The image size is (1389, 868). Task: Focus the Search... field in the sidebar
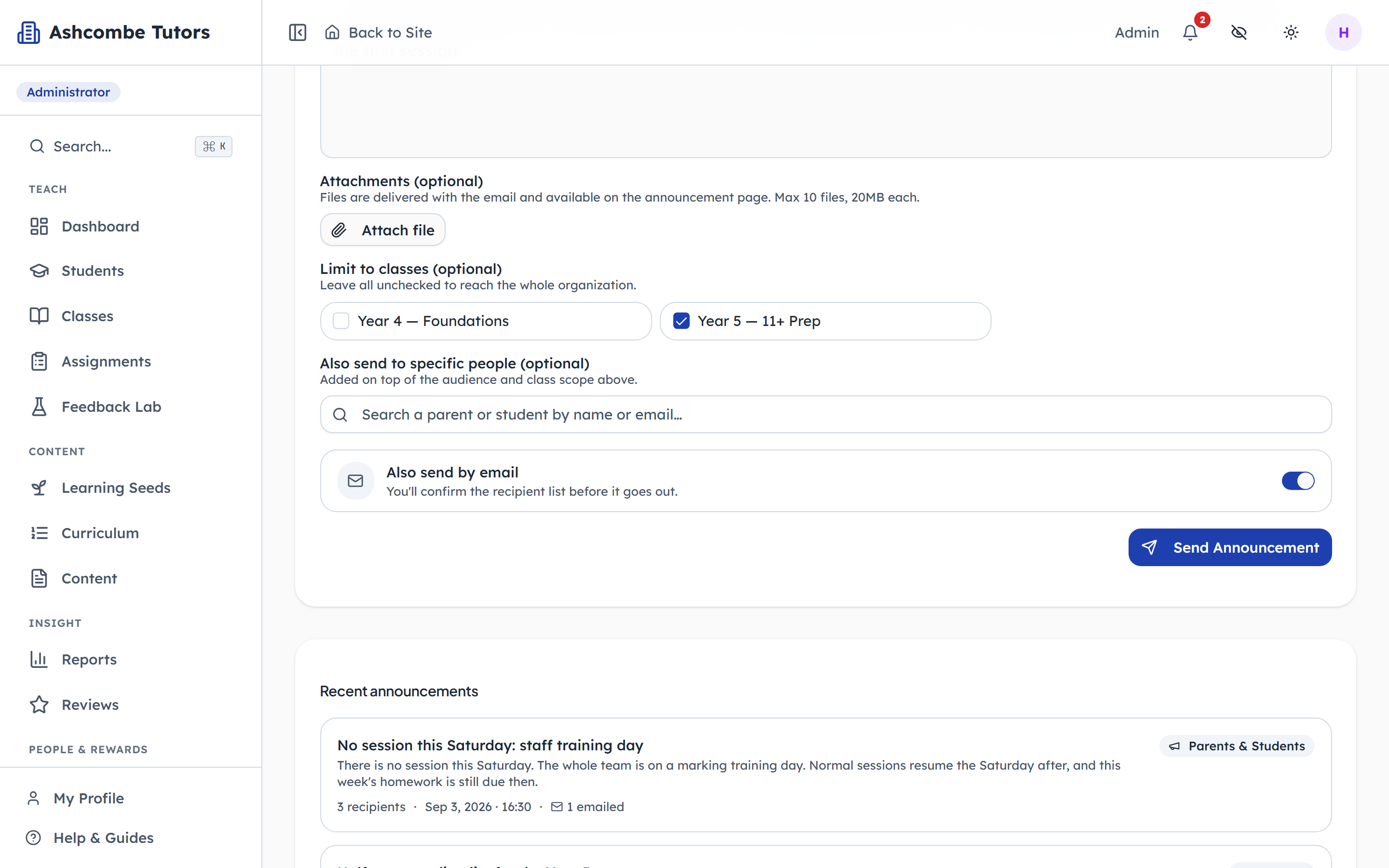pos(131,147)
